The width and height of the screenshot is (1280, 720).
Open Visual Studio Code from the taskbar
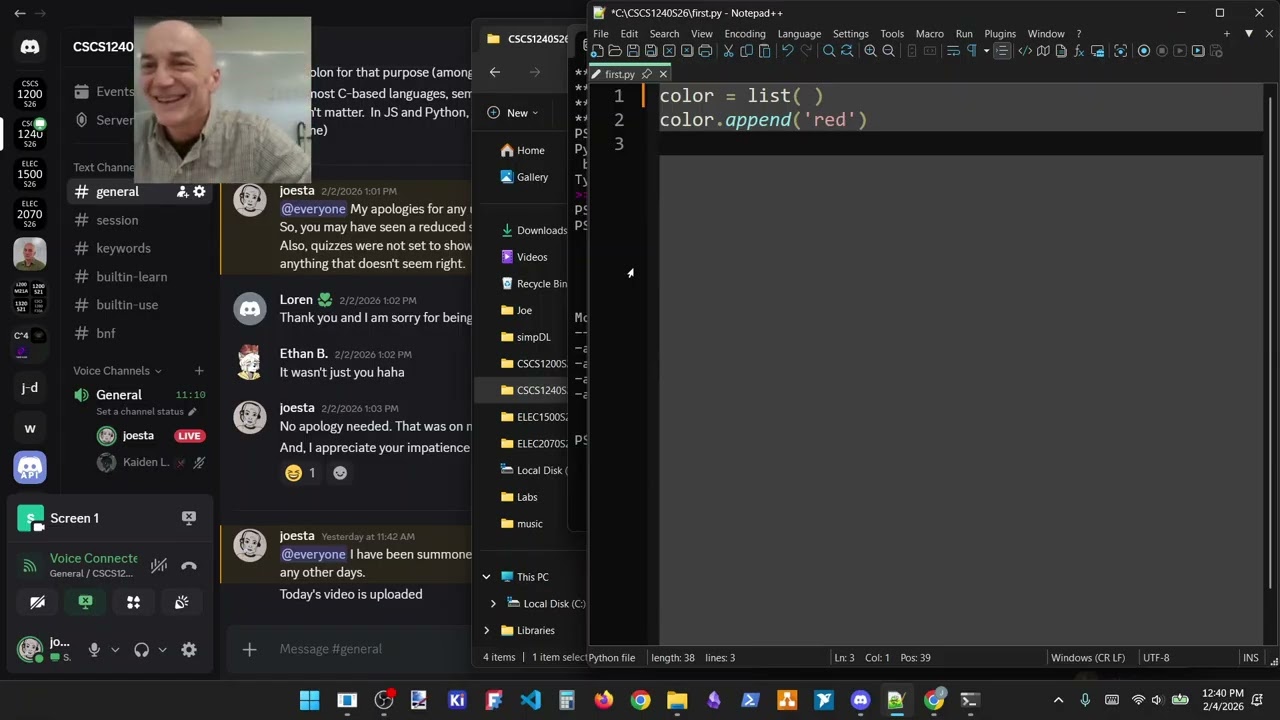click(x=531, y=700)
